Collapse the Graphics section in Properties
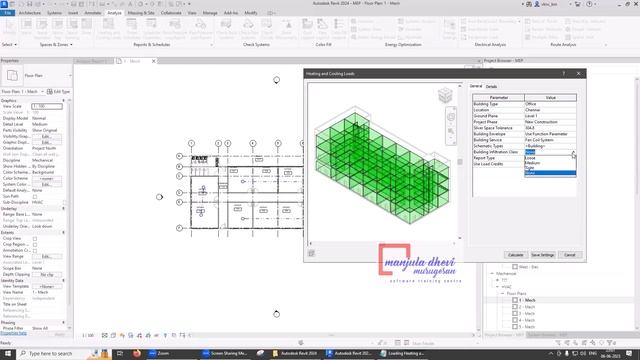The width and height of the screenshot is (640, 360). [x=63, y=100]
